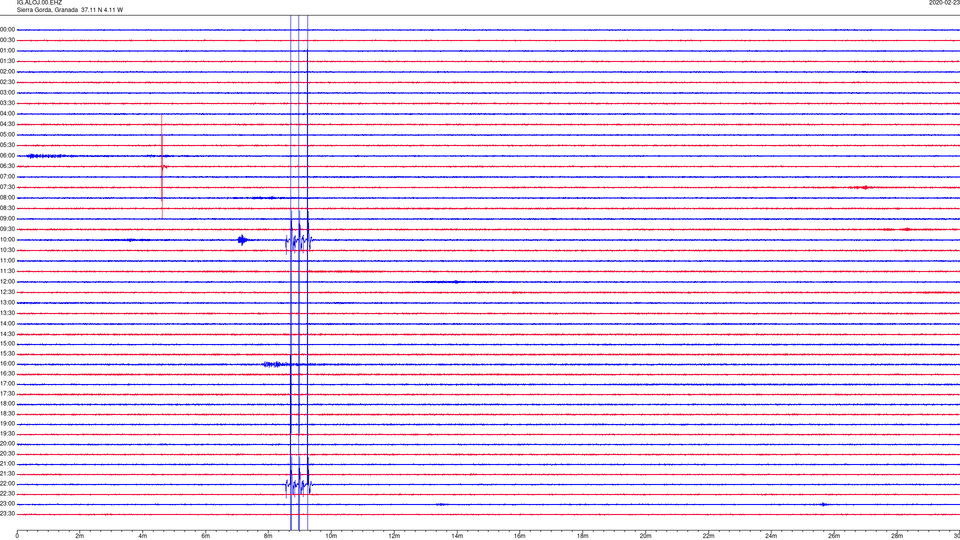Click the 10m tick label on time axis

click(331, 536)
